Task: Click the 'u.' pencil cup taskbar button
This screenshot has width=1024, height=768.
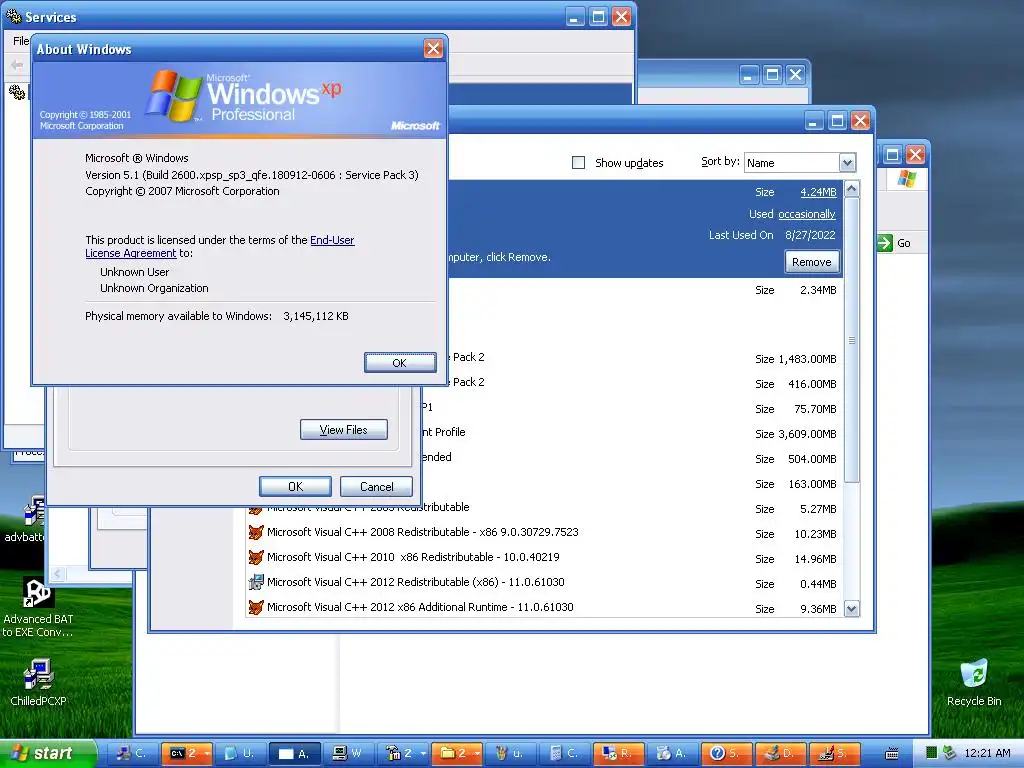Action: click(509, 753)
